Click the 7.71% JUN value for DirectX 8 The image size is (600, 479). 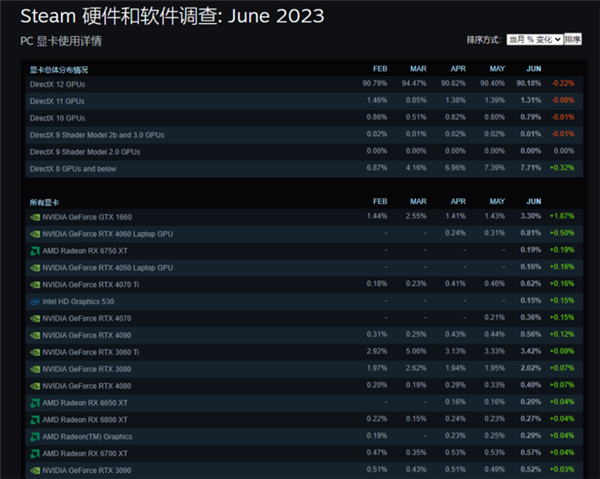(x=530, y=168)
